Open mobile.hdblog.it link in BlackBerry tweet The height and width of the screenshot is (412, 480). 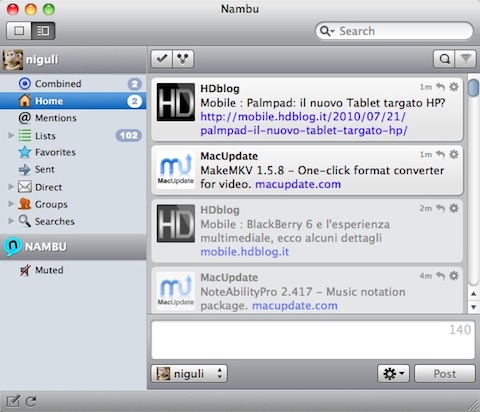(245, 251)
